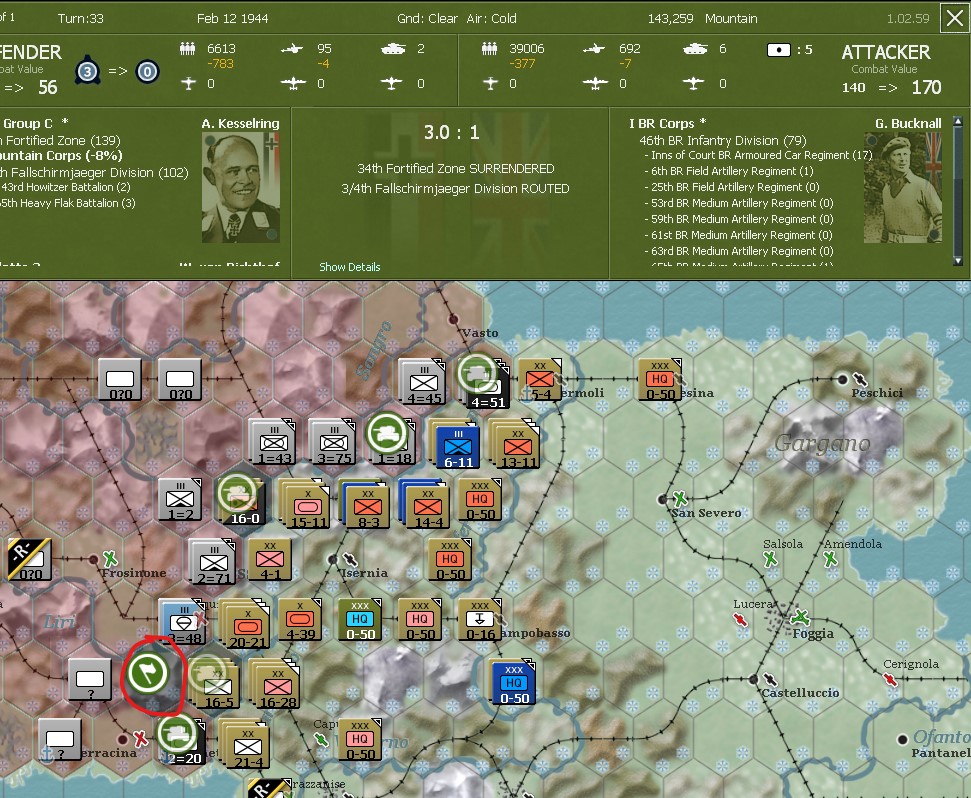Image resolution: width=971 pixels, height=798 pixels.
Task: Select the blue corps HQ 0-50 counter
Action: 513,683
